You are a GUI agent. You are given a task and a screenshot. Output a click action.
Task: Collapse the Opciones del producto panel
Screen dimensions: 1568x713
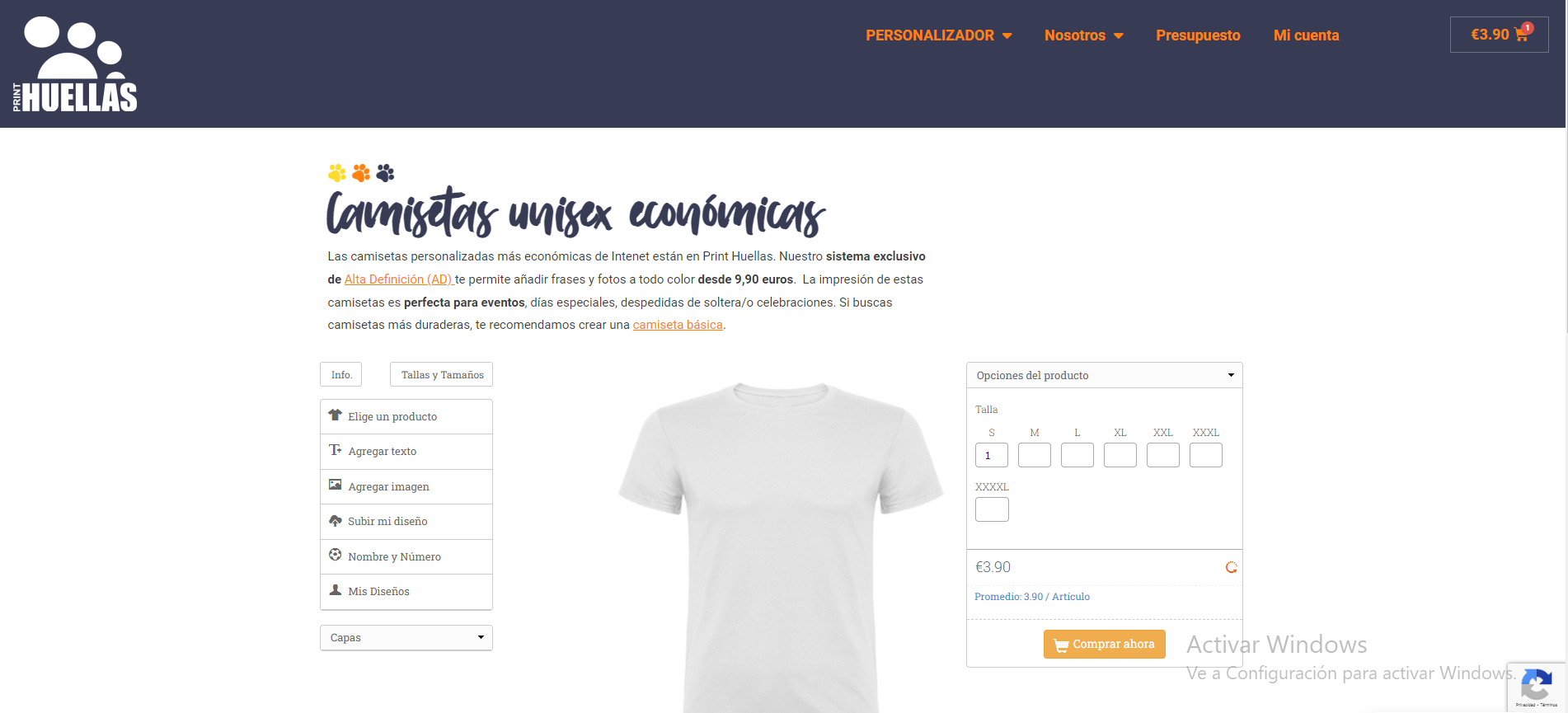coord(1105,375)
